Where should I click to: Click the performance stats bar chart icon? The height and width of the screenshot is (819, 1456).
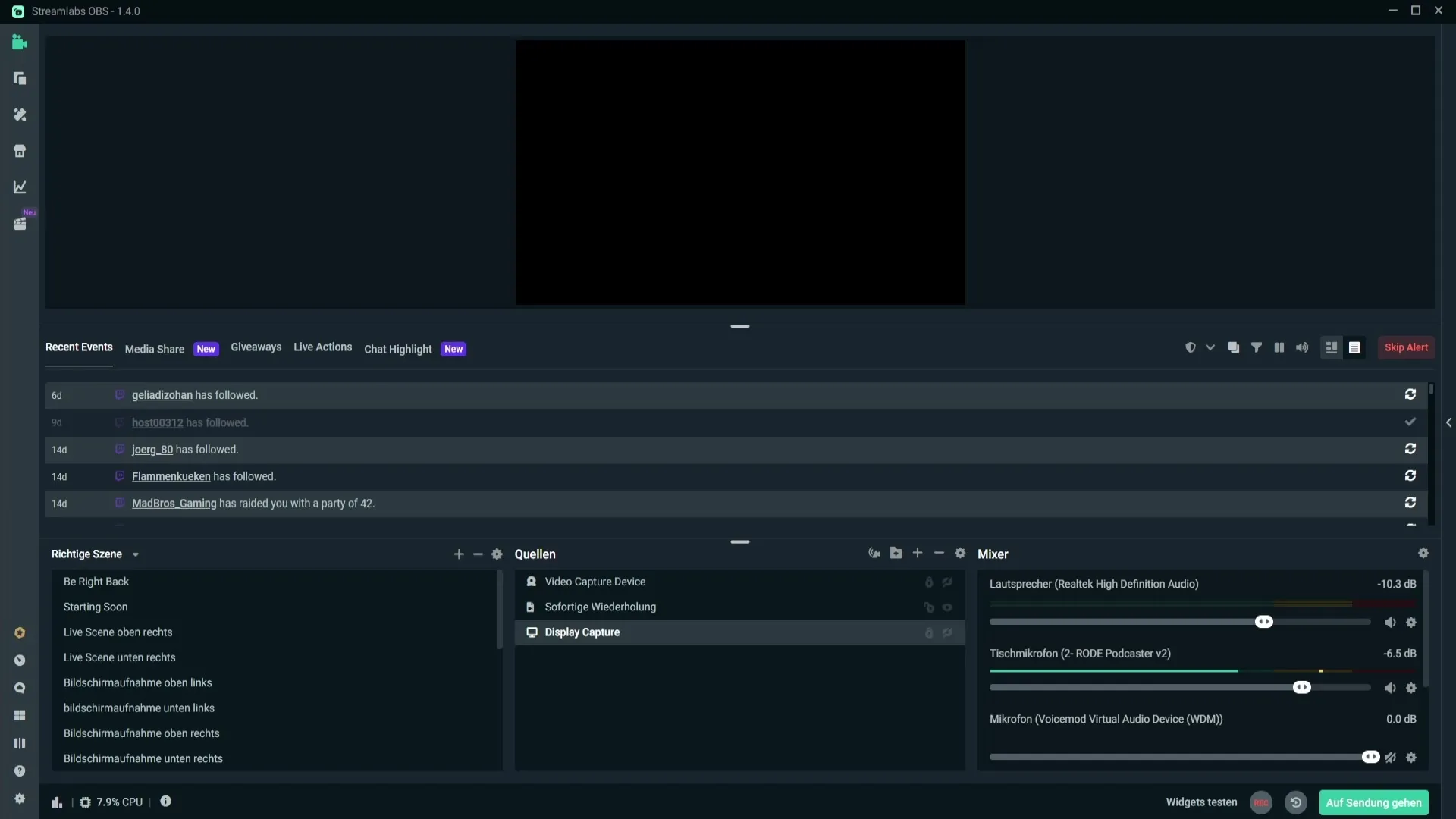(x=57, y=802)
